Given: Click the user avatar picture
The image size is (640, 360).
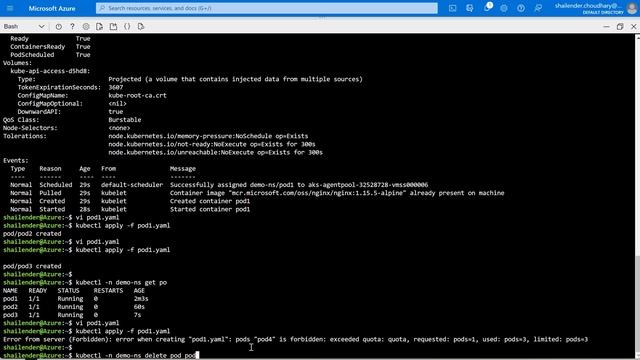Looking at the screenshot, I should click(x=632, y=8).
